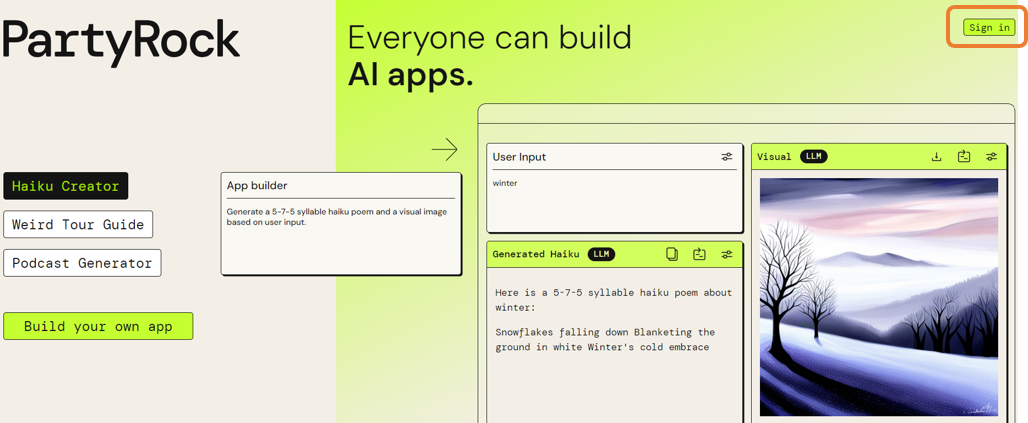Click the "Generated Haiku" widget title
Viewport: 1028px width, 423px height.
tap(536, 254)
